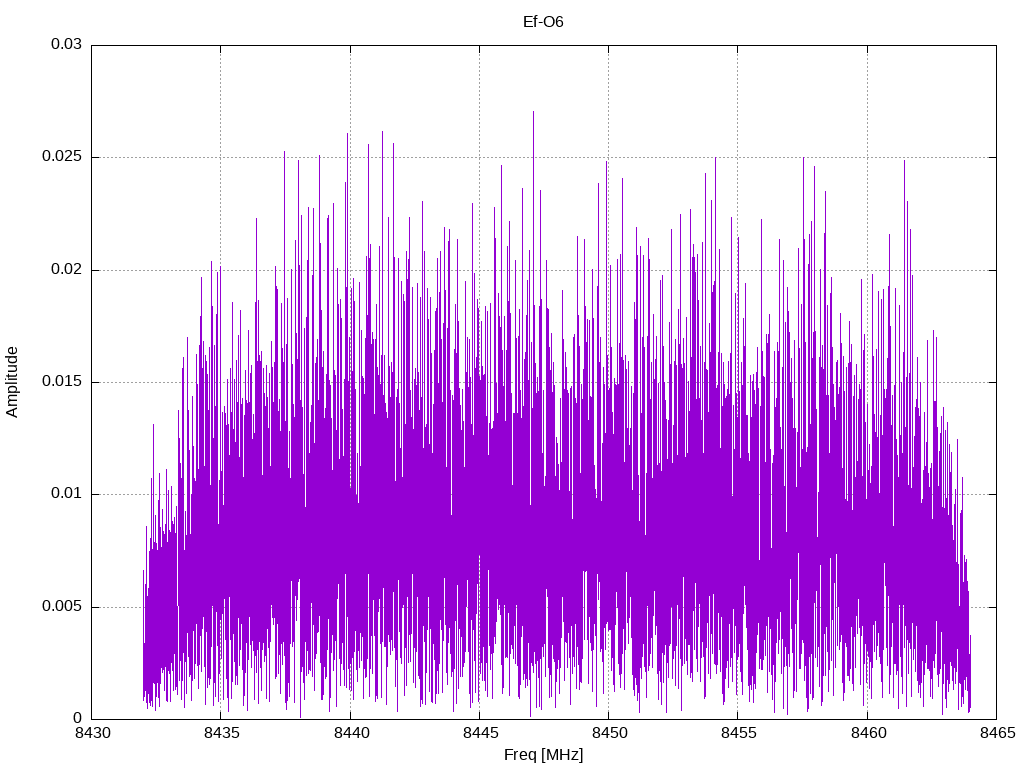1024x768 pixels.
Task: Select the Amplitude y-axis label
Action: point(12,382)
